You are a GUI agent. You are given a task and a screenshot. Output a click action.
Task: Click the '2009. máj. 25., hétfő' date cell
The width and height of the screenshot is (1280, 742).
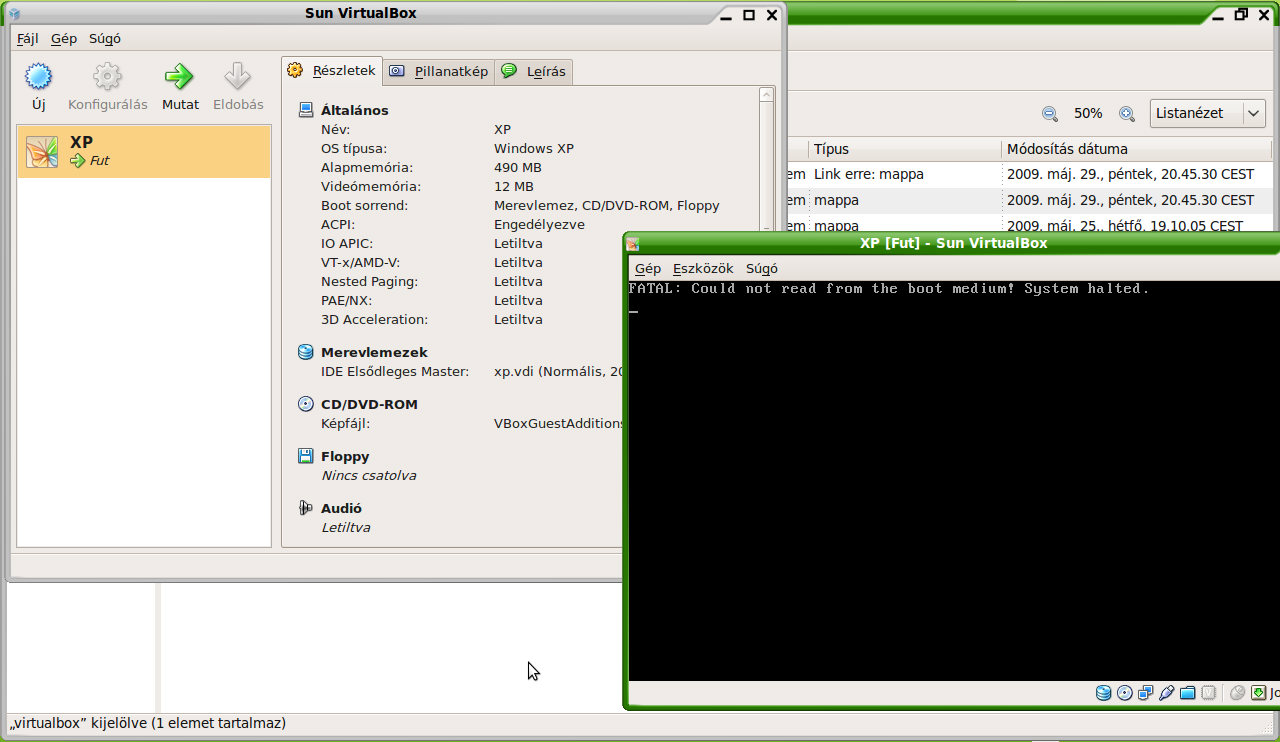point(1125,226)
